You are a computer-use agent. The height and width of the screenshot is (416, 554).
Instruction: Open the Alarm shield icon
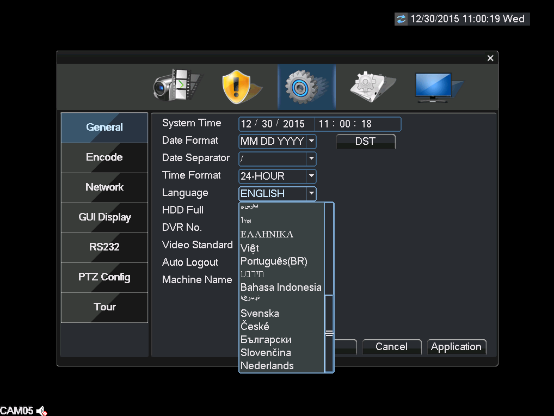[x=241, y=87]
